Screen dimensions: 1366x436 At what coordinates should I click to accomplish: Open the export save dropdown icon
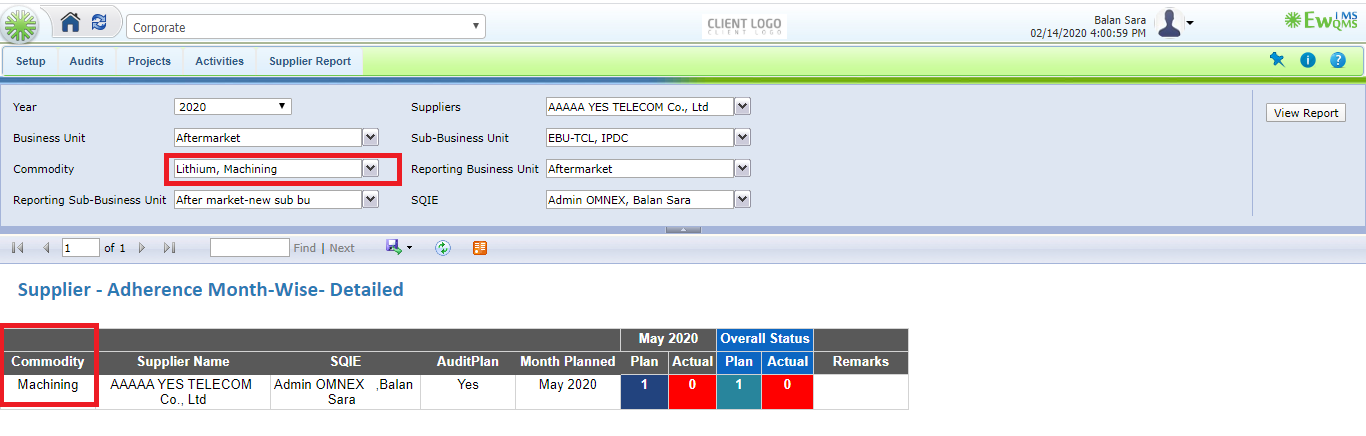click(x=398, y=247)
